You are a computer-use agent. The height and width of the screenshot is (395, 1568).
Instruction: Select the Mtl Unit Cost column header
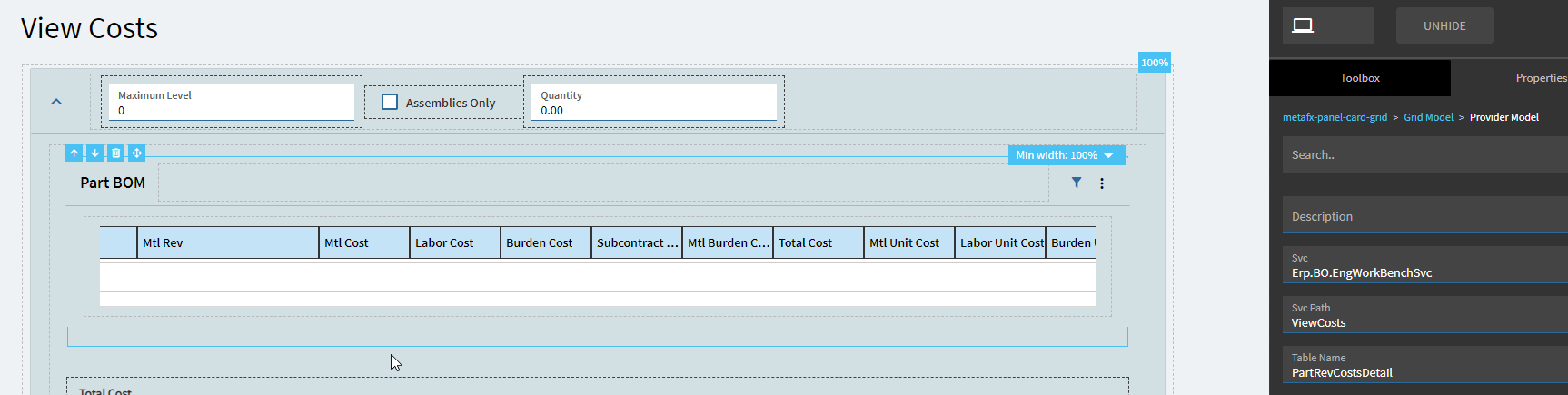pos(909,242)
